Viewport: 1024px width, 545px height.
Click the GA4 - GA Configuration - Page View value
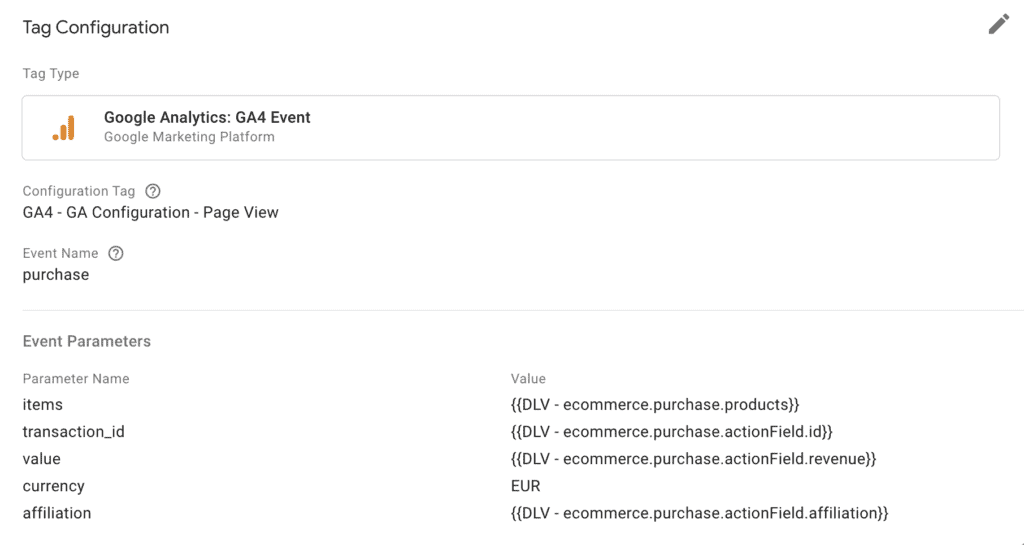click(x=150, y=212)
